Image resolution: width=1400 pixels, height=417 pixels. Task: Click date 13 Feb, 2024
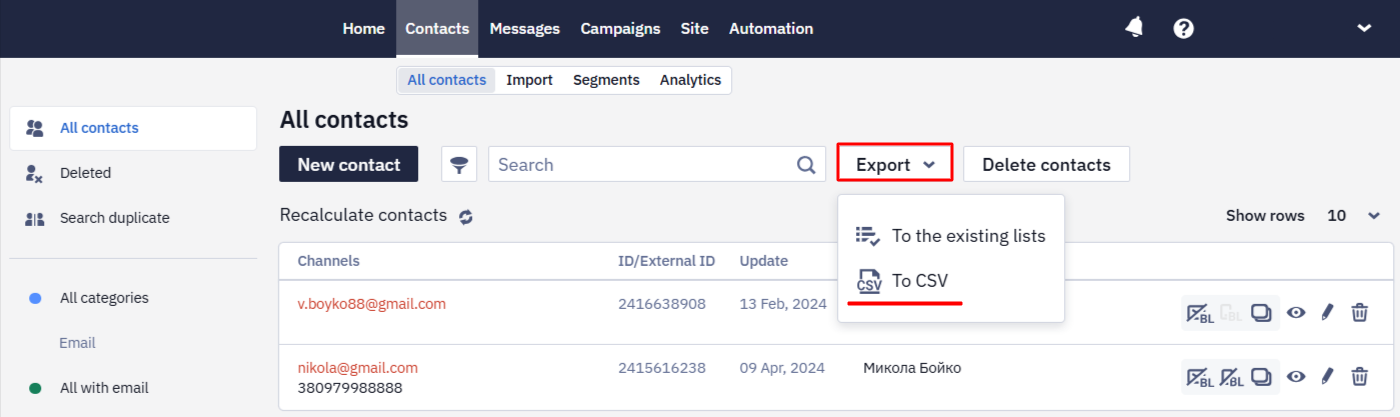point(783,303)
